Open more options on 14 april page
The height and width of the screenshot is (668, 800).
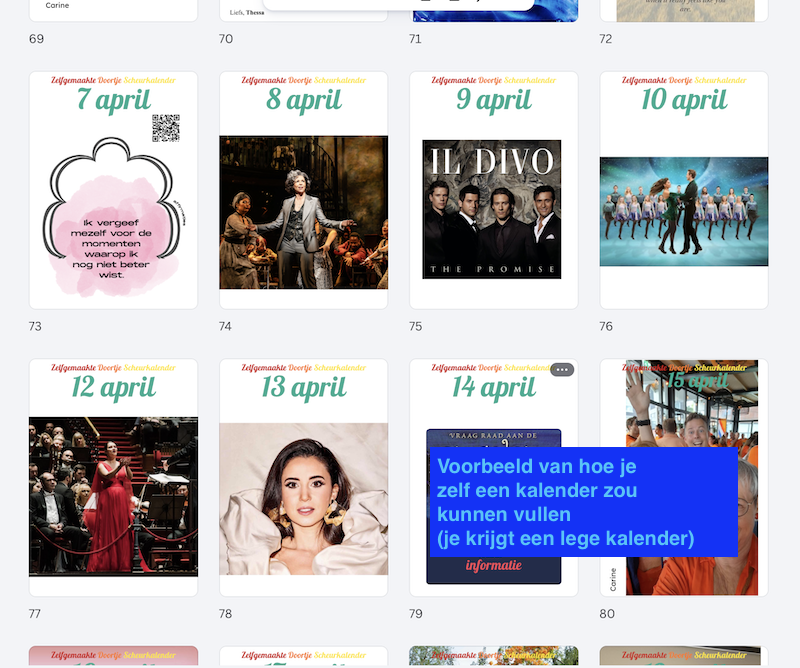click(562, 370)
